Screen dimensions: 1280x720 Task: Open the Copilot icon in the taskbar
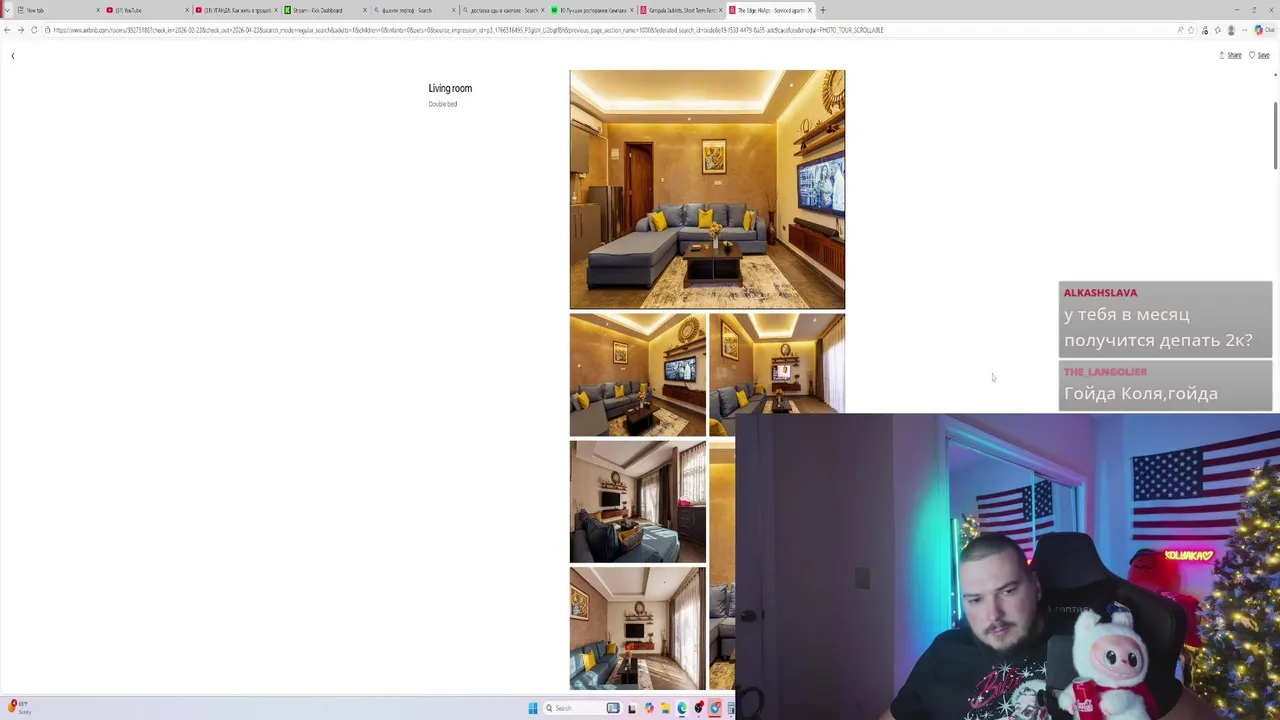tap(649, 708)
